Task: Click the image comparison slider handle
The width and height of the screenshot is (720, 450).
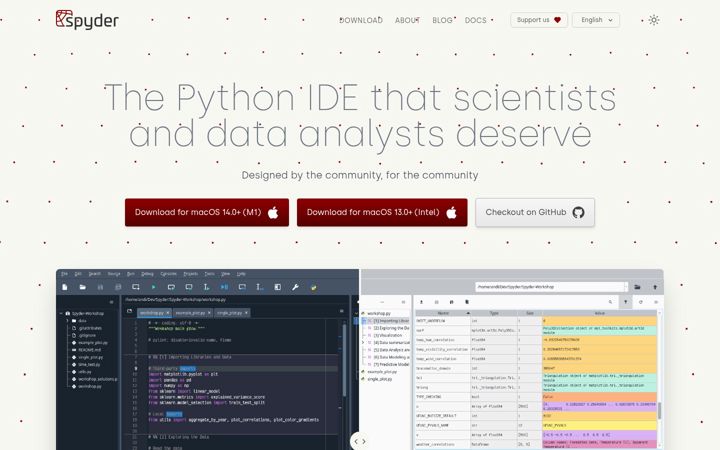Action: tap(360, 441)
